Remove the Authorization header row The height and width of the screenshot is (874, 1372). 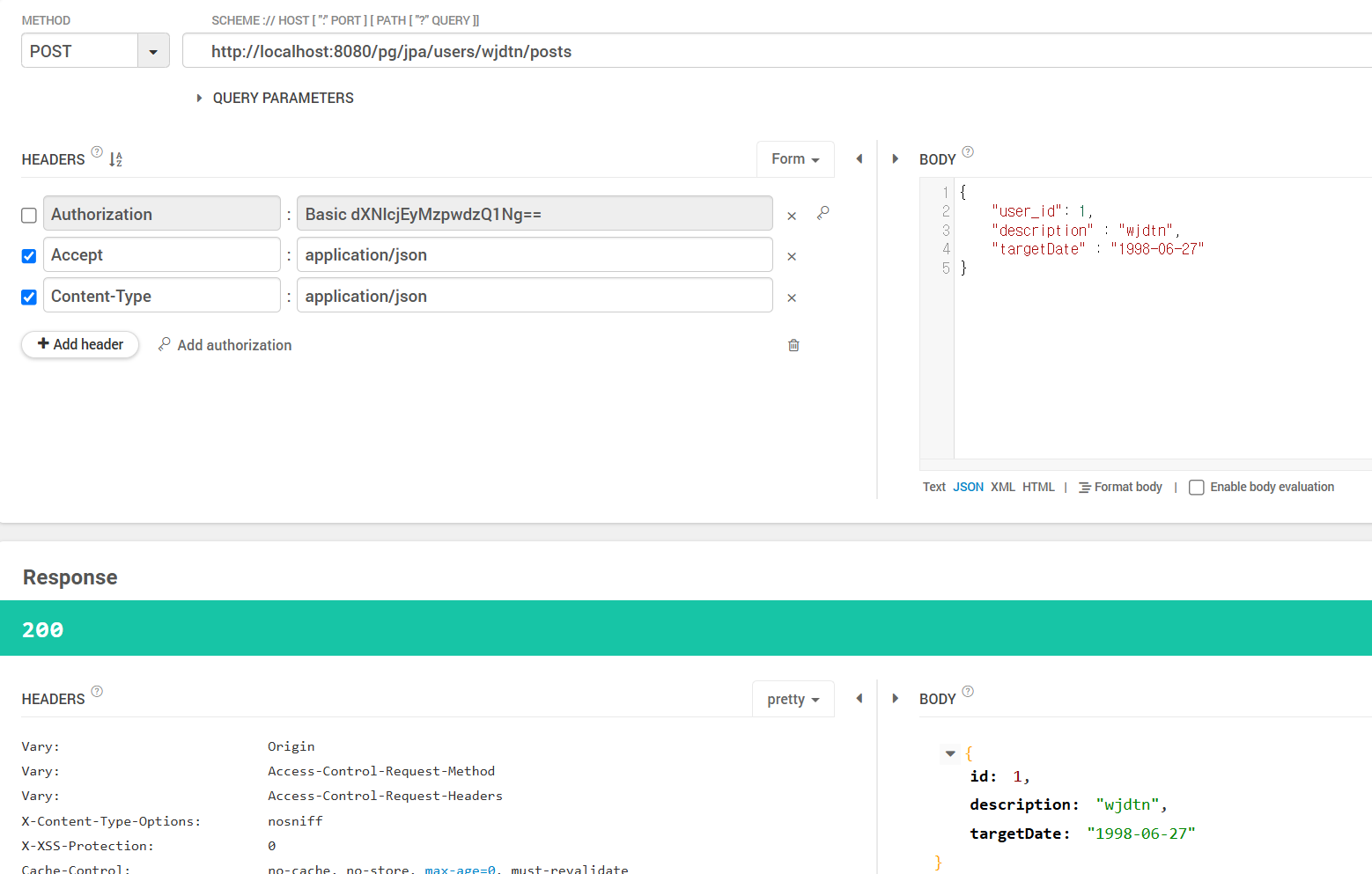(x=792, y=216)
